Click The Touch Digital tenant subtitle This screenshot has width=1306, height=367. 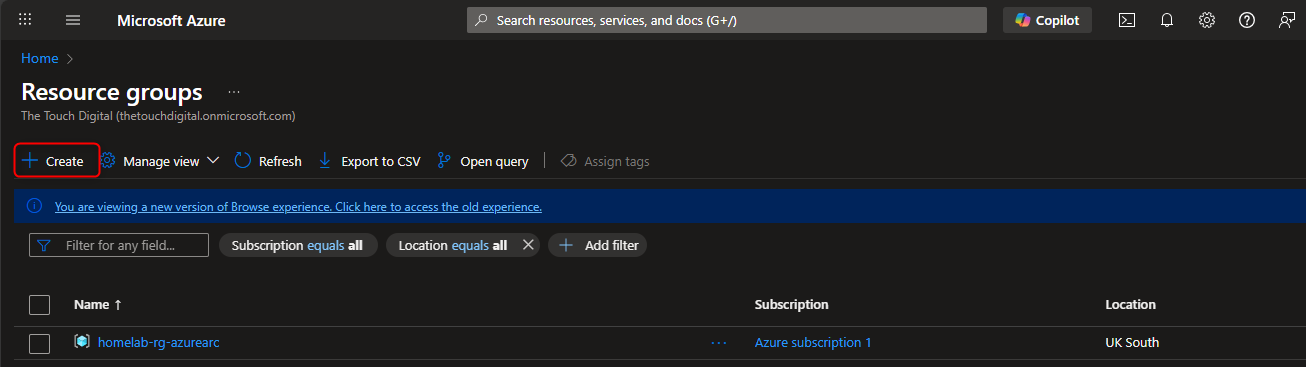point(158,116)
